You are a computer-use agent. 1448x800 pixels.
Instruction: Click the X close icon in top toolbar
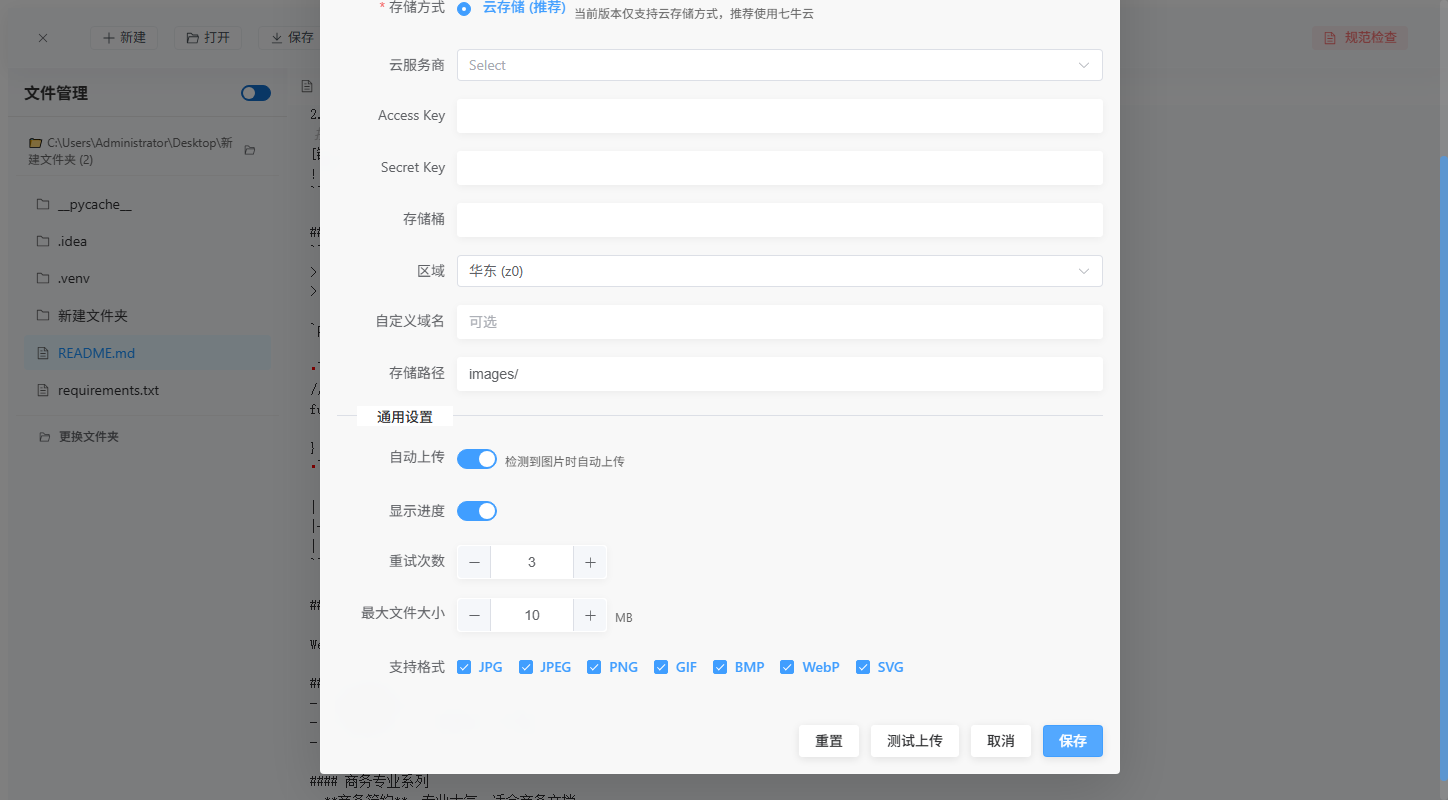tap(43, 38)
